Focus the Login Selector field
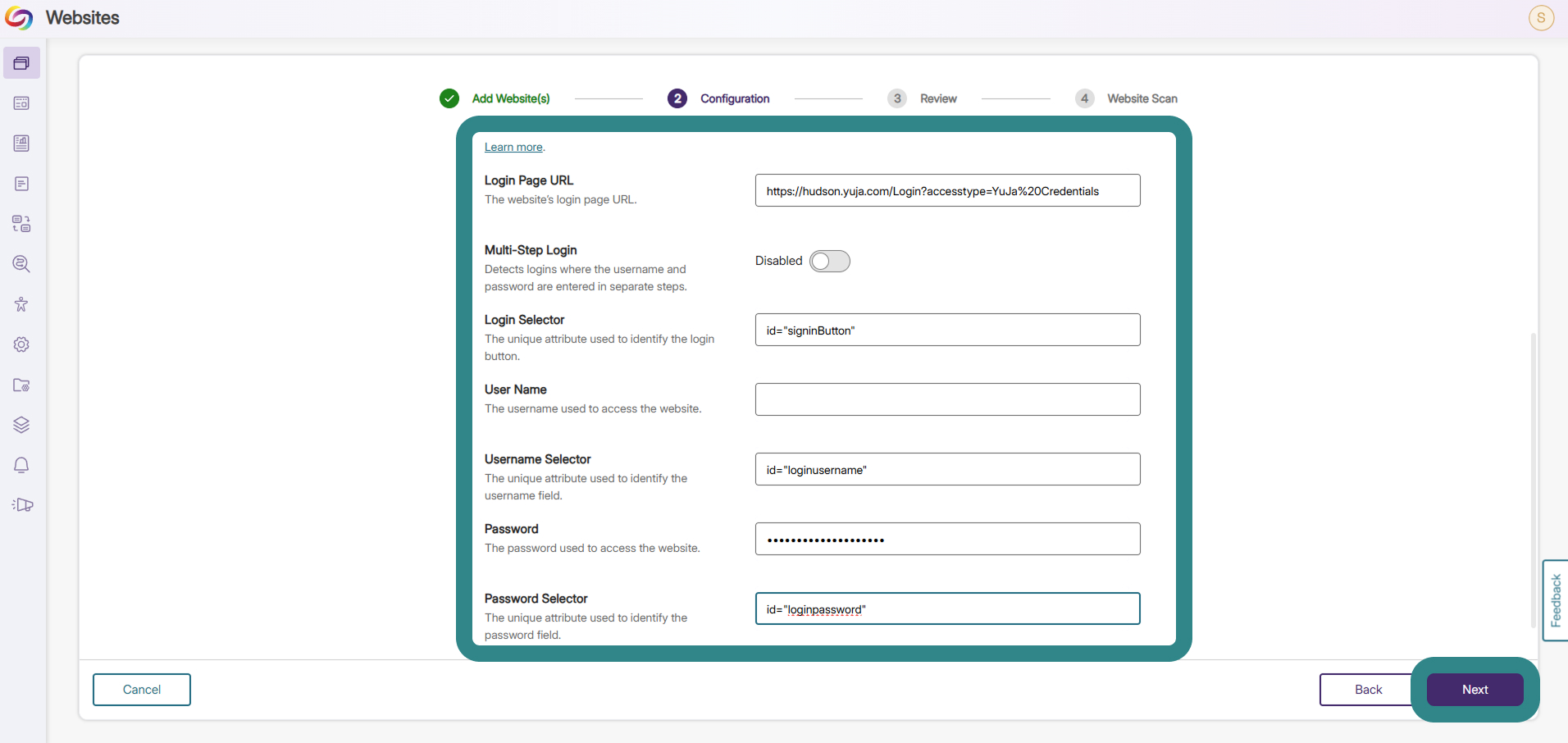This screenshot has height=743, width=1568. [x=947, y=330]
